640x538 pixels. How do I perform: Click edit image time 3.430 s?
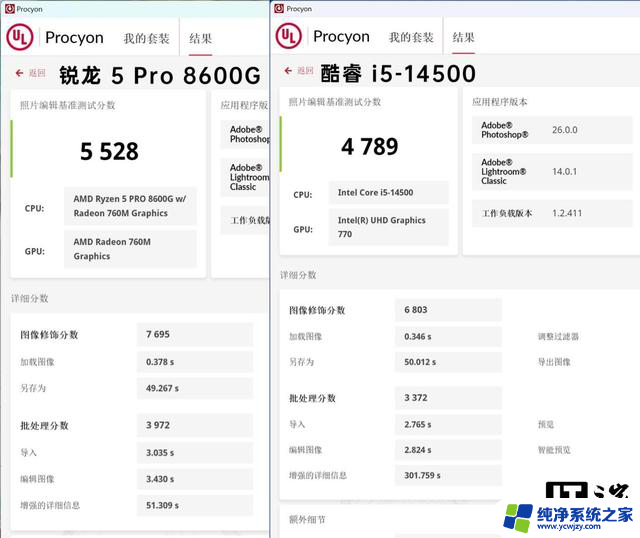tap(195, 479)
